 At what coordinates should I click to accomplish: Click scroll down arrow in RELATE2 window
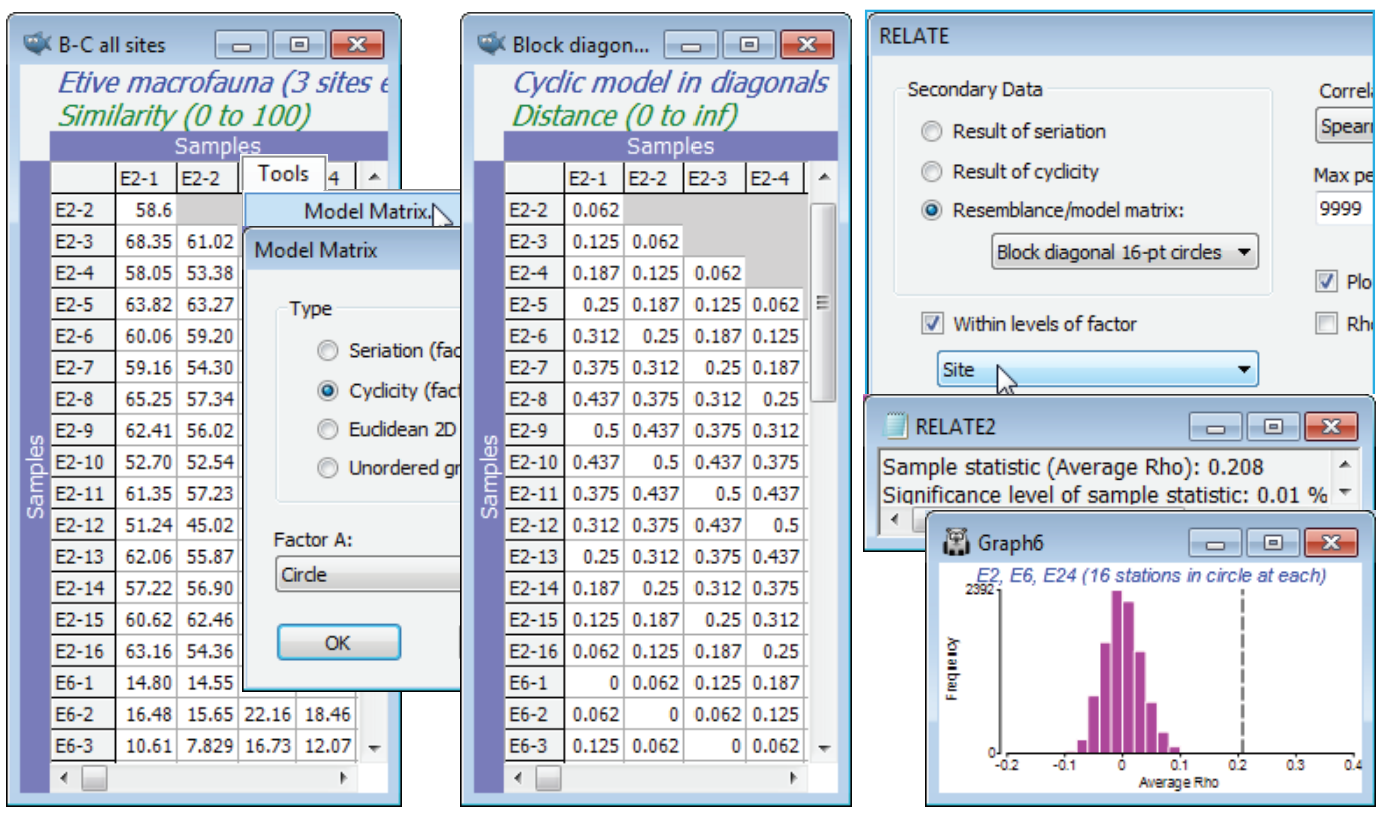1345,491
